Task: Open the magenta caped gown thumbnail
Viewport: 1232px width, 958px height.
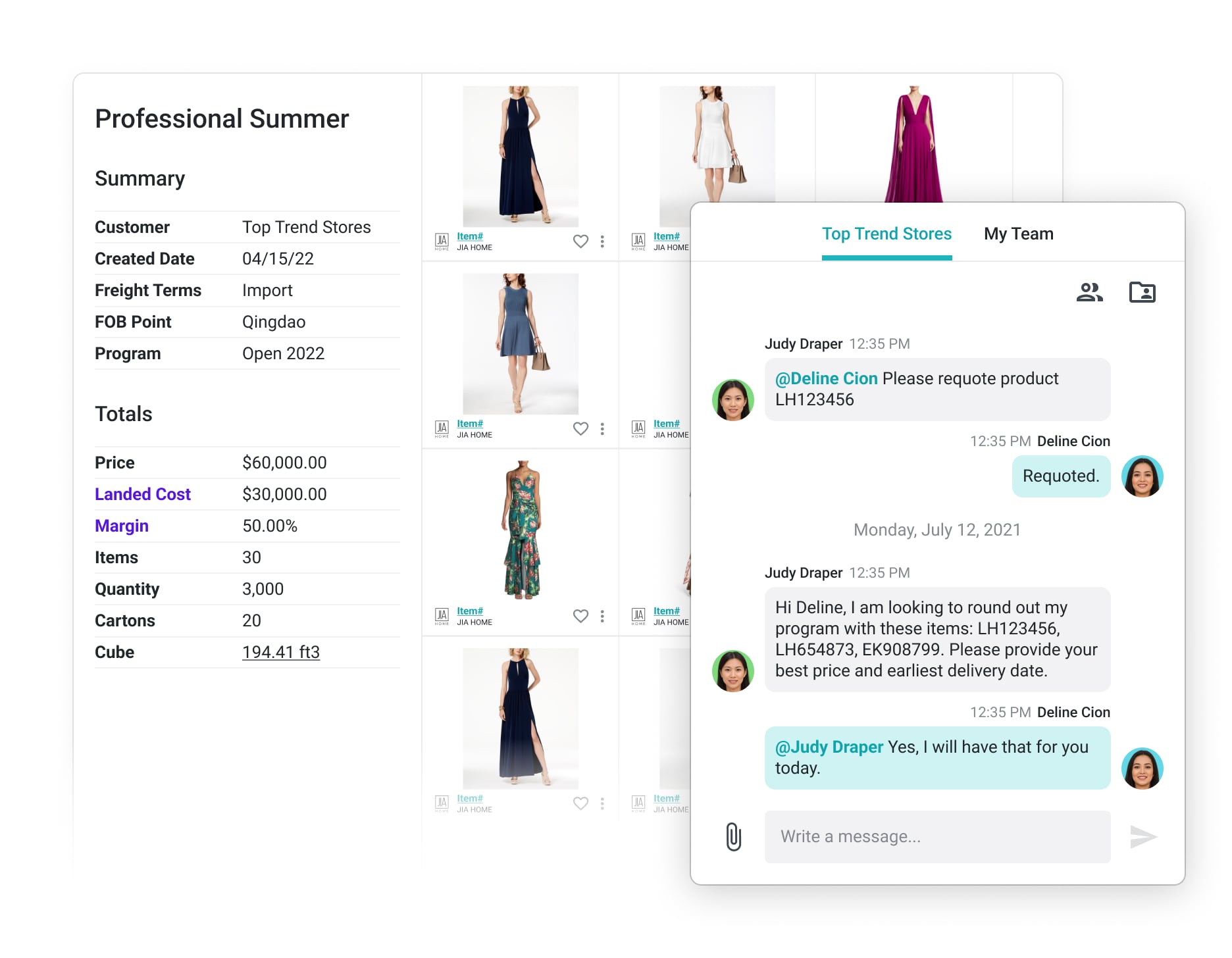Action: tap(913, 145)
